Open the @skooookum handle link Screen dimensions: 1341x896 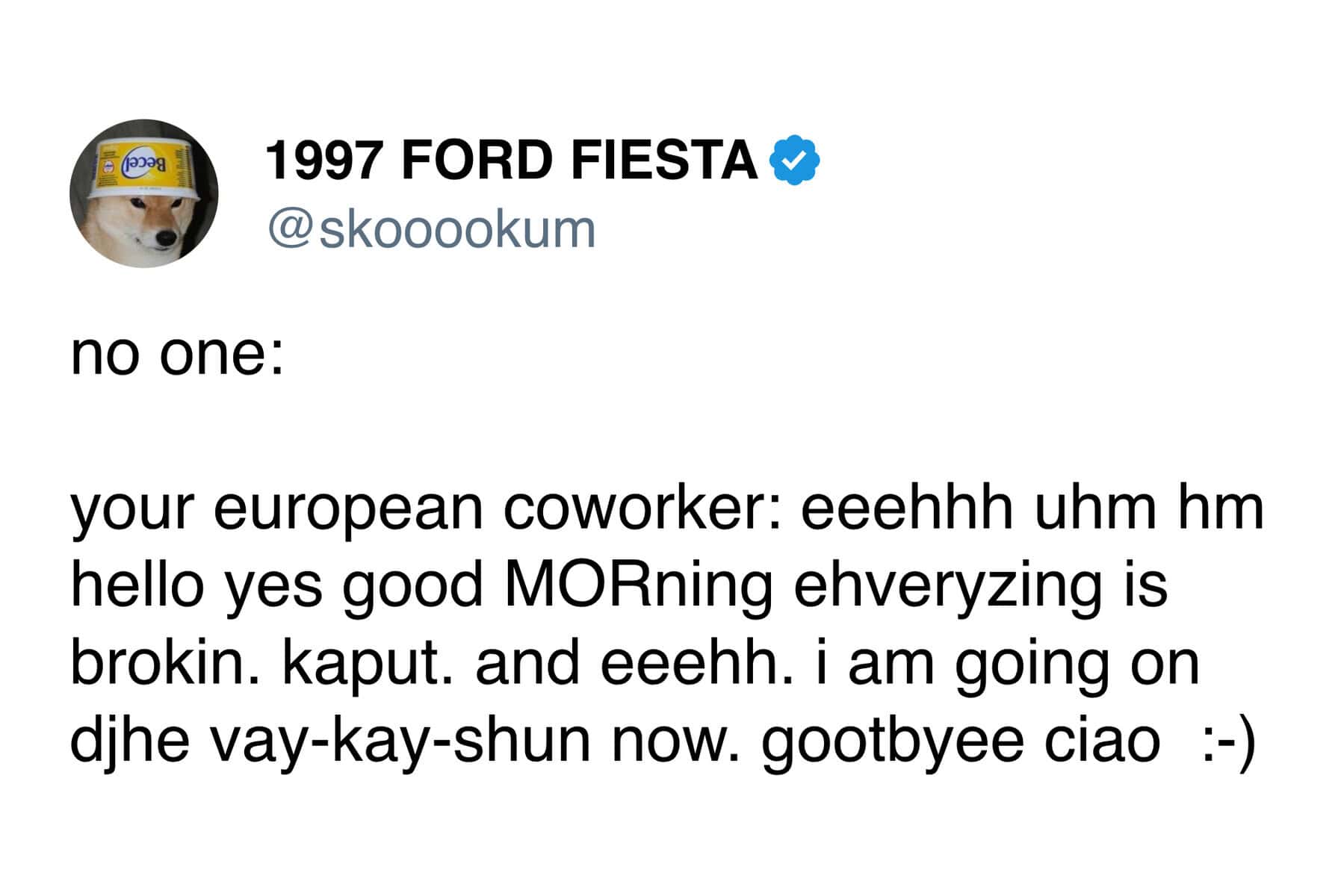point(431,229)
